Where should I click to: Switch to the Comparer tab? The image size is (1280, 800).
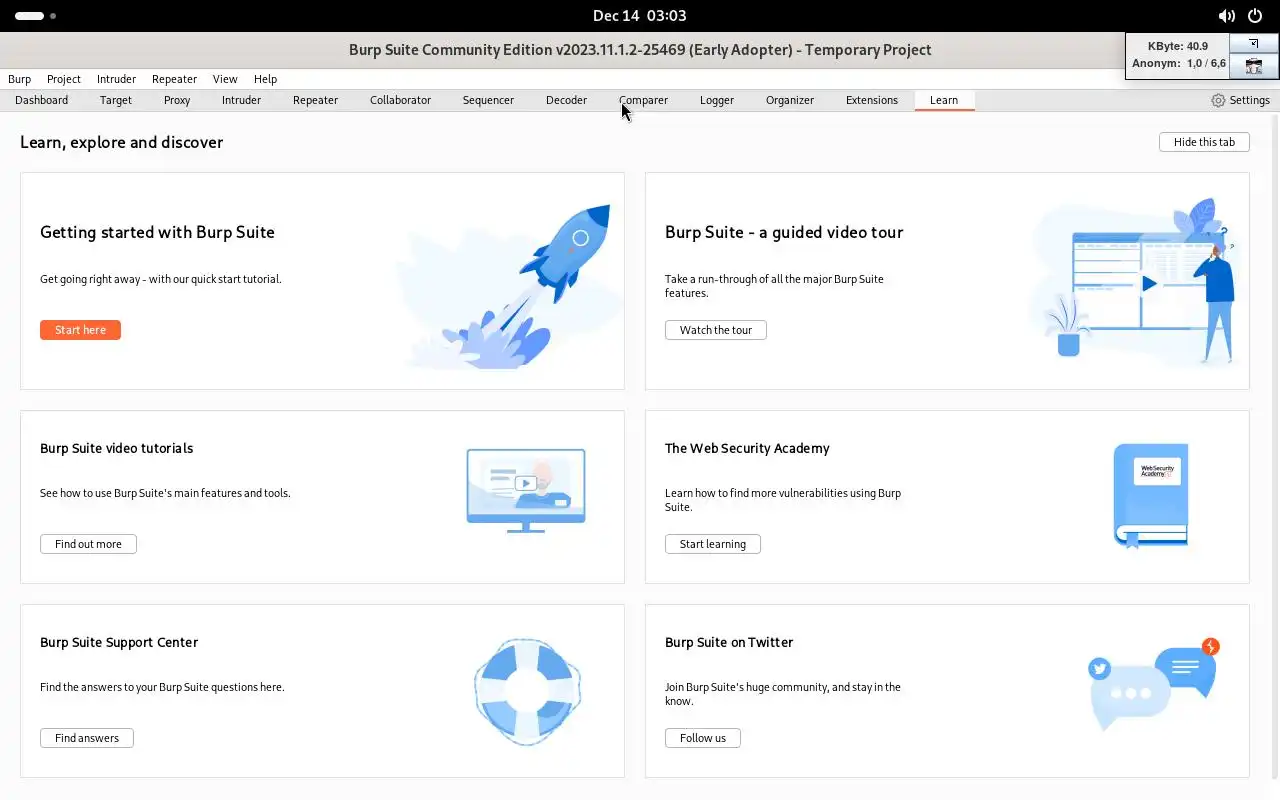pyautogui.click(x=643, y=100)
